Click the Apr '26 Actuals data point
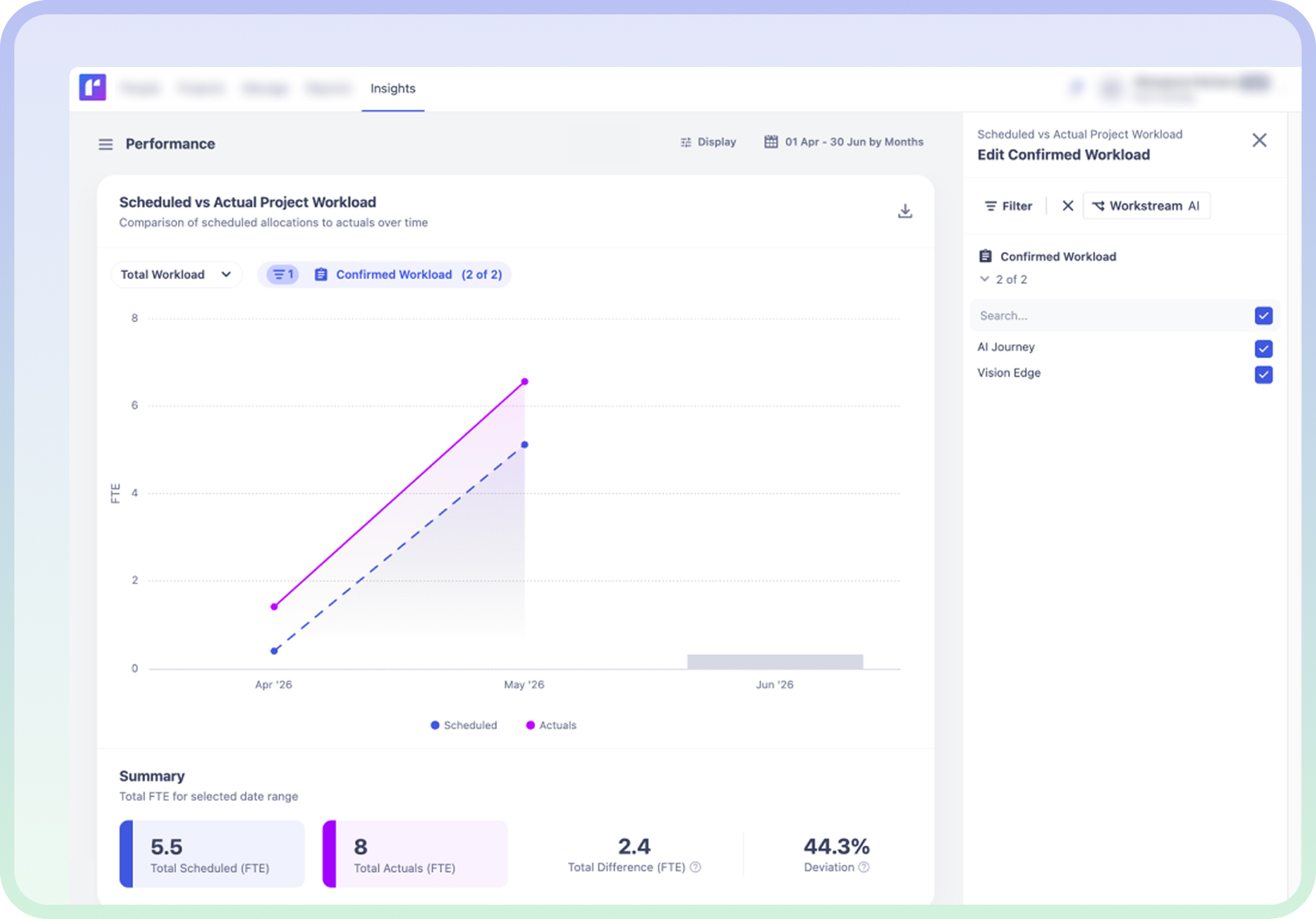This screenshot has height=919, width=1316. (x=274, y=607)
